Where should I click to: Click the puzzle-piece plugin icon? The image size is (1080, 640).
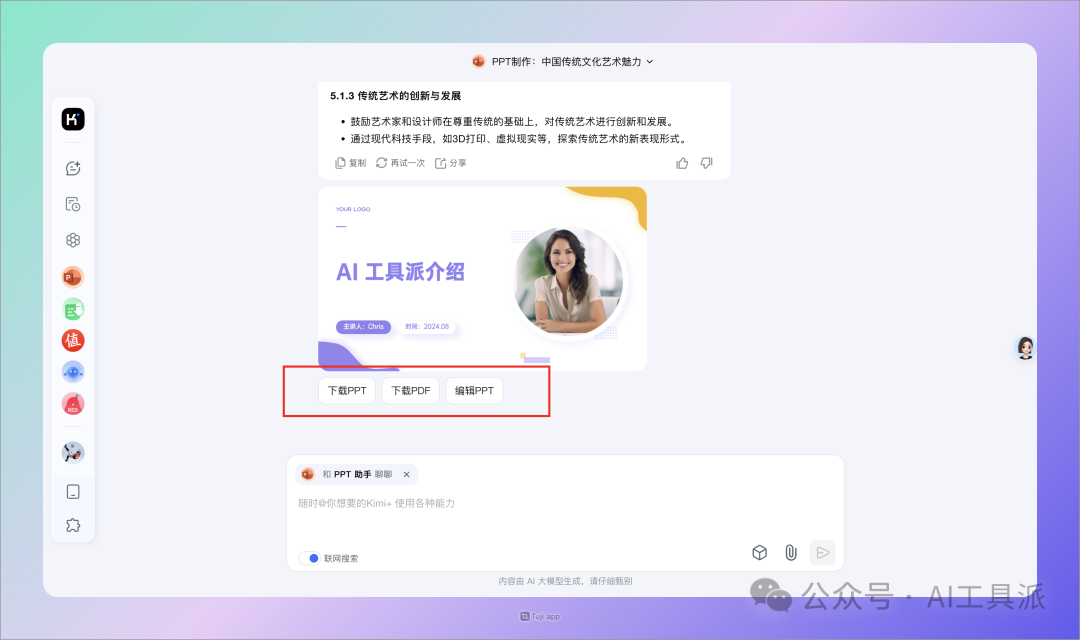point(73,526)
